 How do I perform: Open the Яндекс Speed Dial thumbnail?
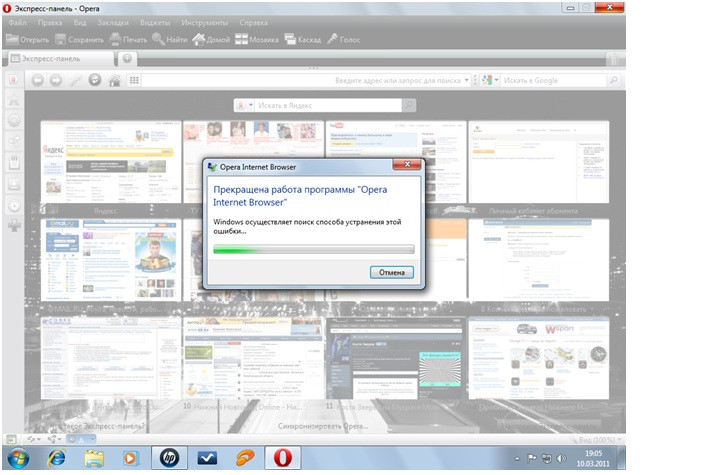[x=111, y=162]
